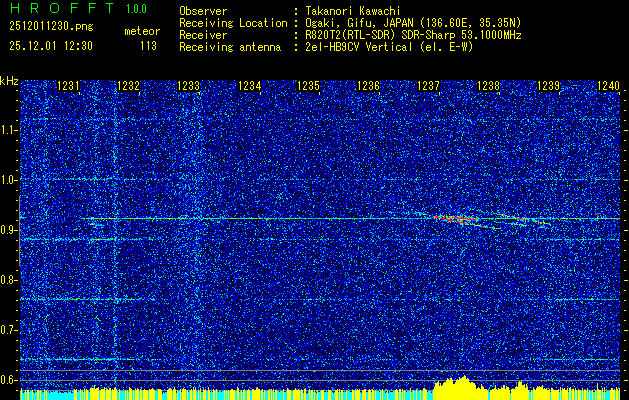Click the HROFFT title text
Viewport: 629px width, 400px height.
(62, 8)
